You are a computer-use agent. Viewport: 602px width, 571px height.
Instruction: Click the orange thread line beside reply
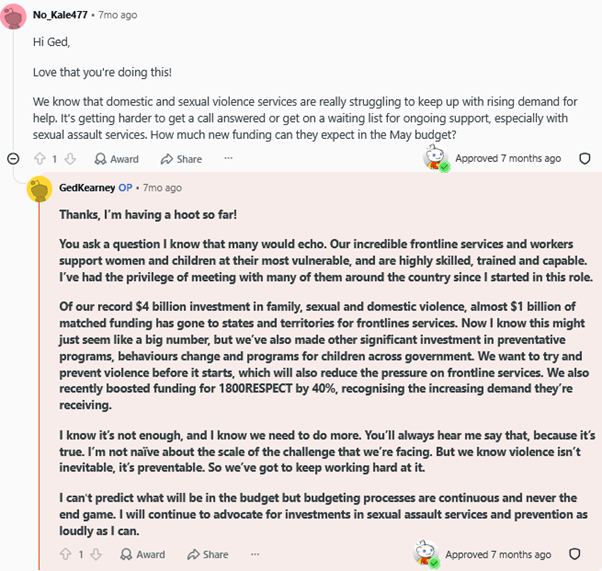point(39,386)
